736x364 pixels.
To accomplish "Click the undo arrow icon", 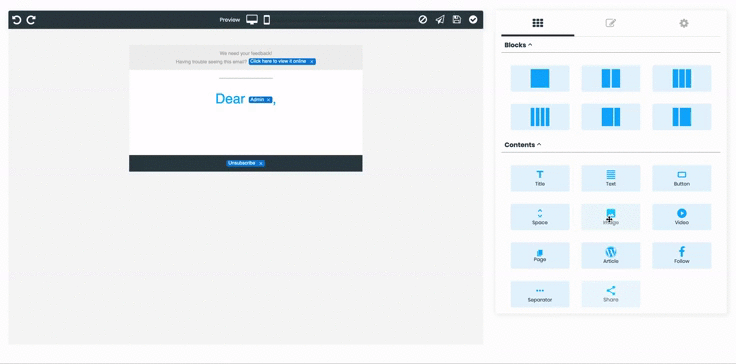I will (x=16, y=20).
